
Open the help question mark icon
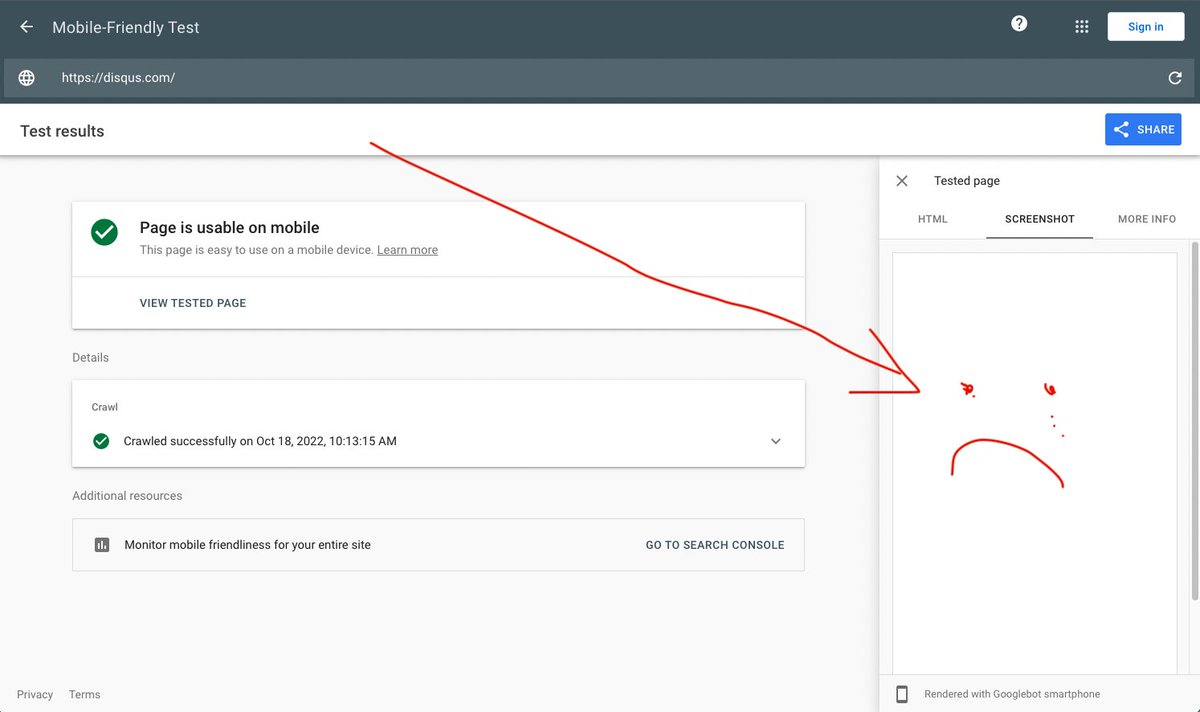[1019, 24]
